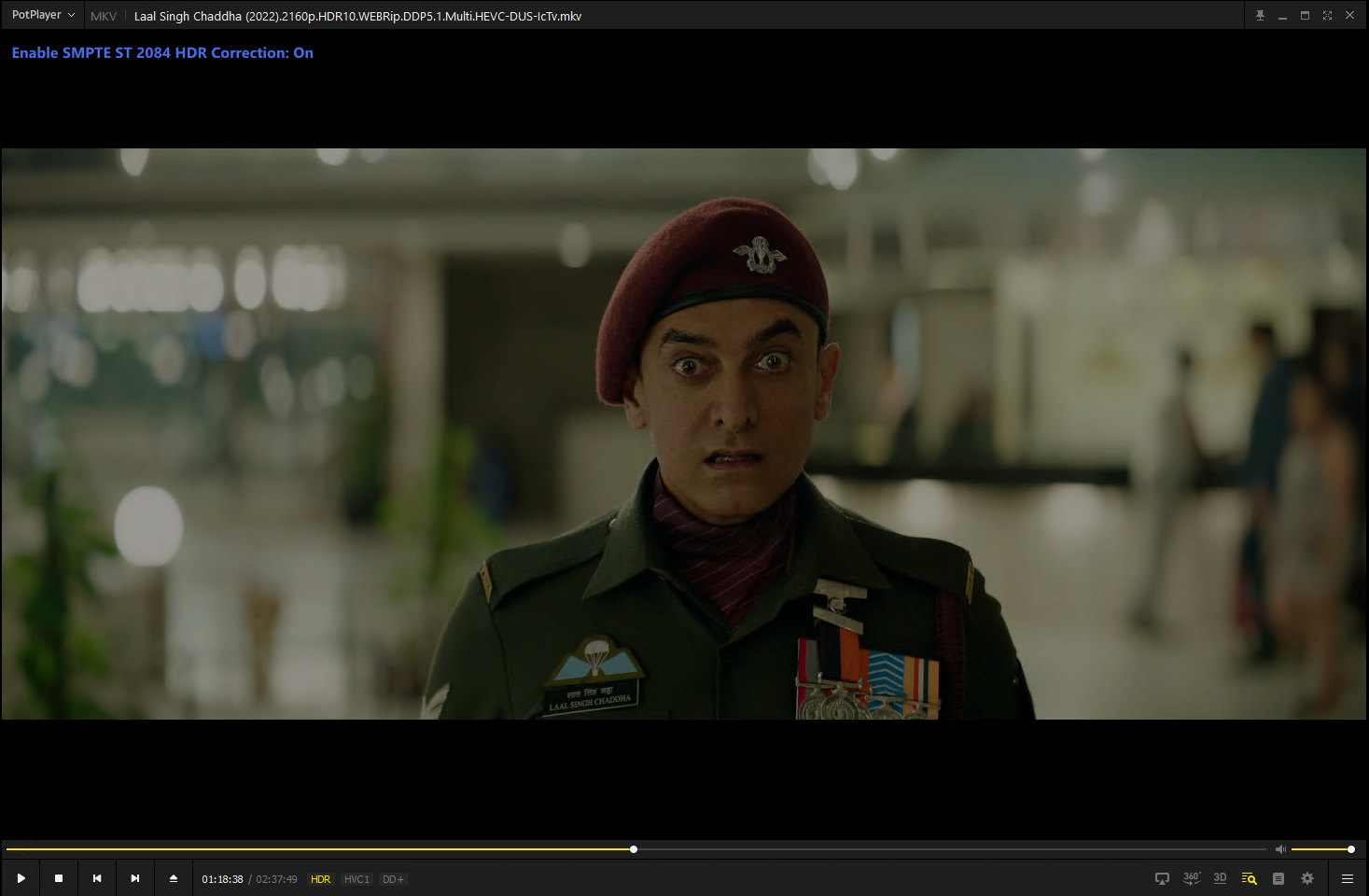Open a file with the eject button
This screenshot has width=1369, height=896.
(174, 878)
